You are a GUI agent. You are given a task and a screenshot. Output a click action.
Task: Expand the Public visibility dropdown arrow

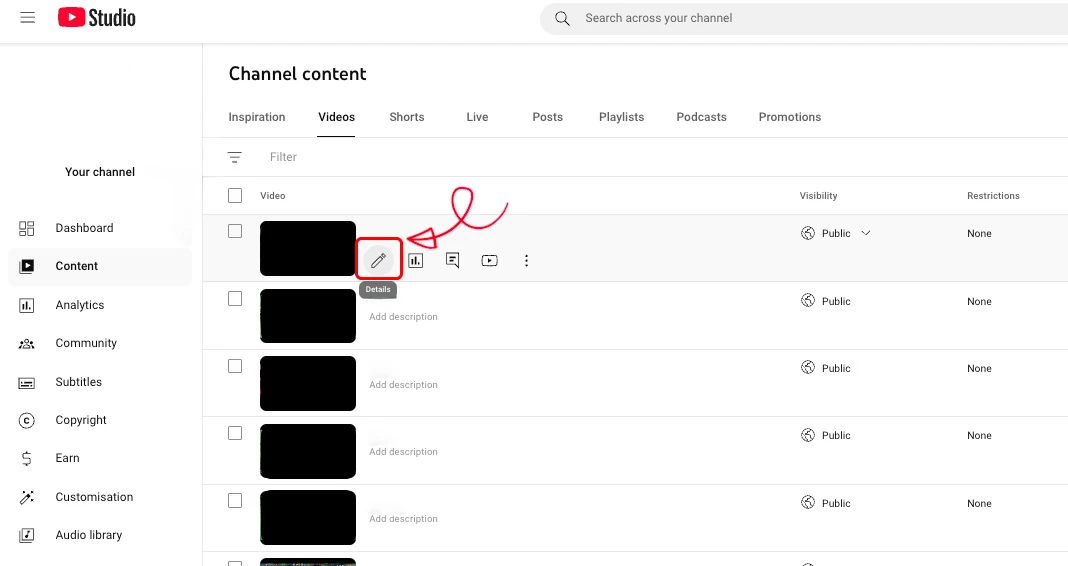pyautogui.click(x=866, y=233)
